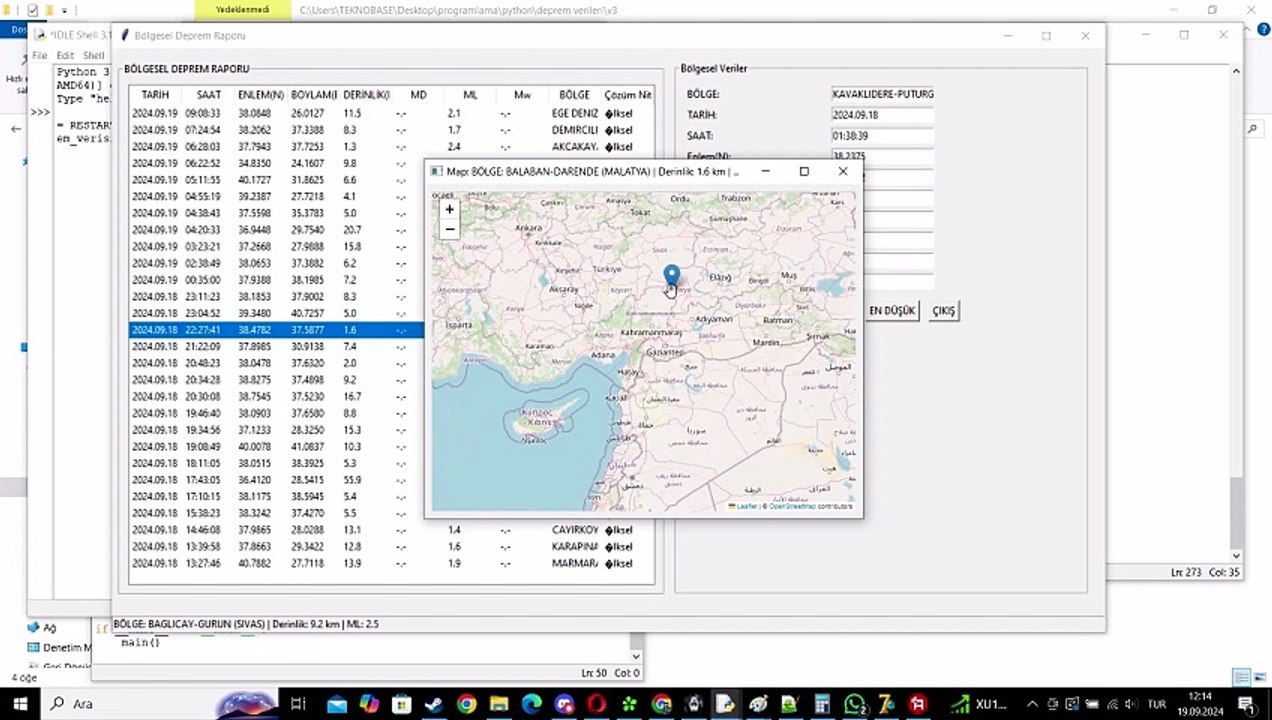Open the Leaflet link on map

(746, 507)
